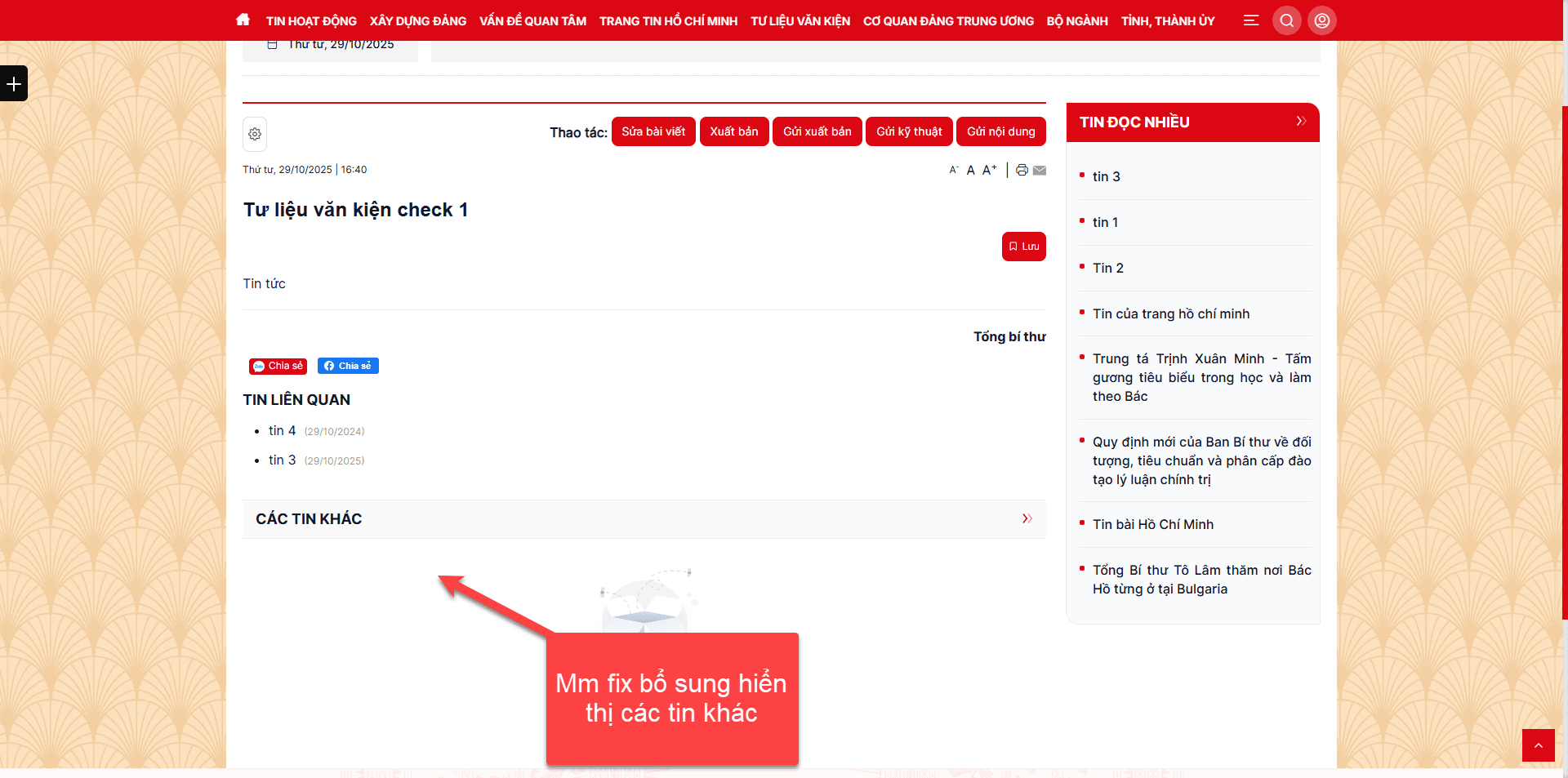Save the article with Lưu button
This screenshot has height=778, width=1568.
pos(1023,247)
